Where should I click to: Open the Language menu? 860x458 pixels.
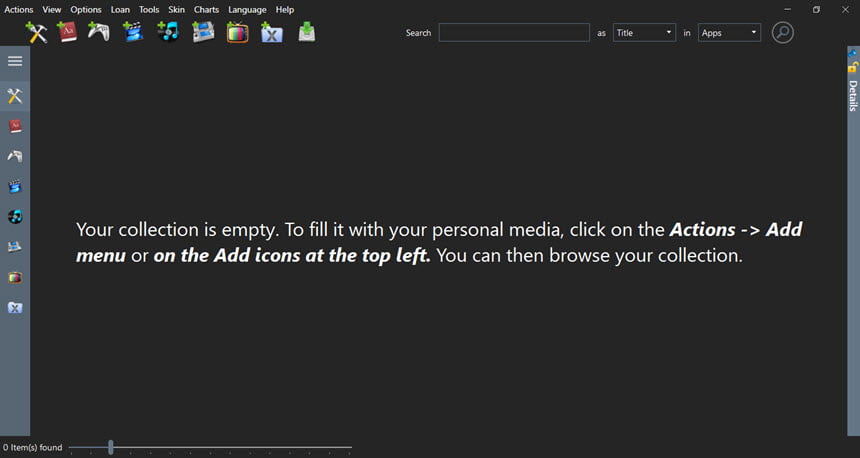tap(247, 9)
